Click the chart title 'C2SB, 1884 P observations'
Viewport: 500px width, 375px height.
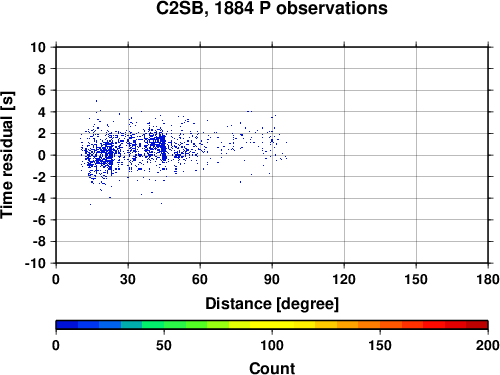click(272, 8)
